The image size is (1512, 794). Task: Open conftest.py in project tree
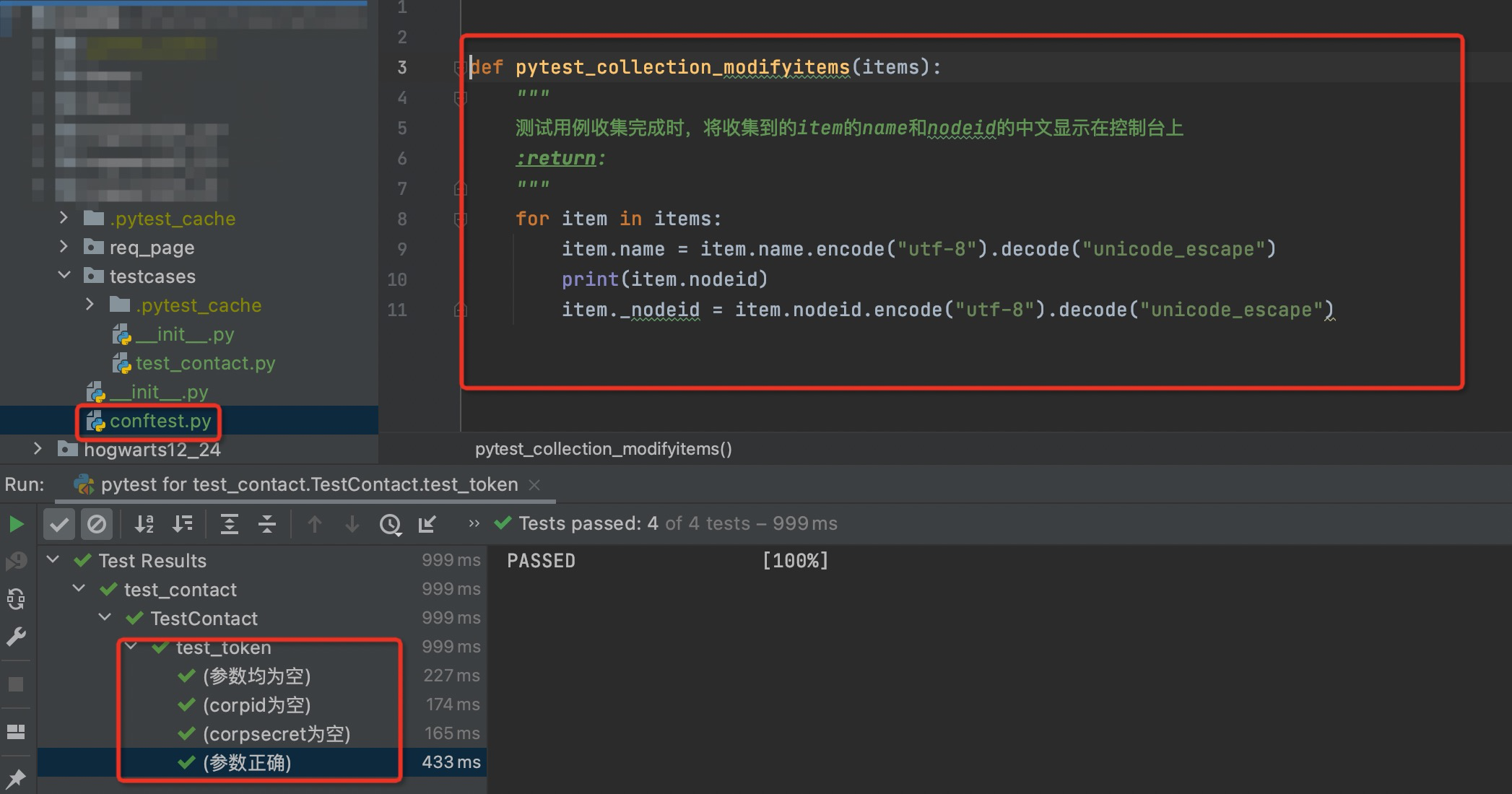pyautogui.click(x=160, y=421)
